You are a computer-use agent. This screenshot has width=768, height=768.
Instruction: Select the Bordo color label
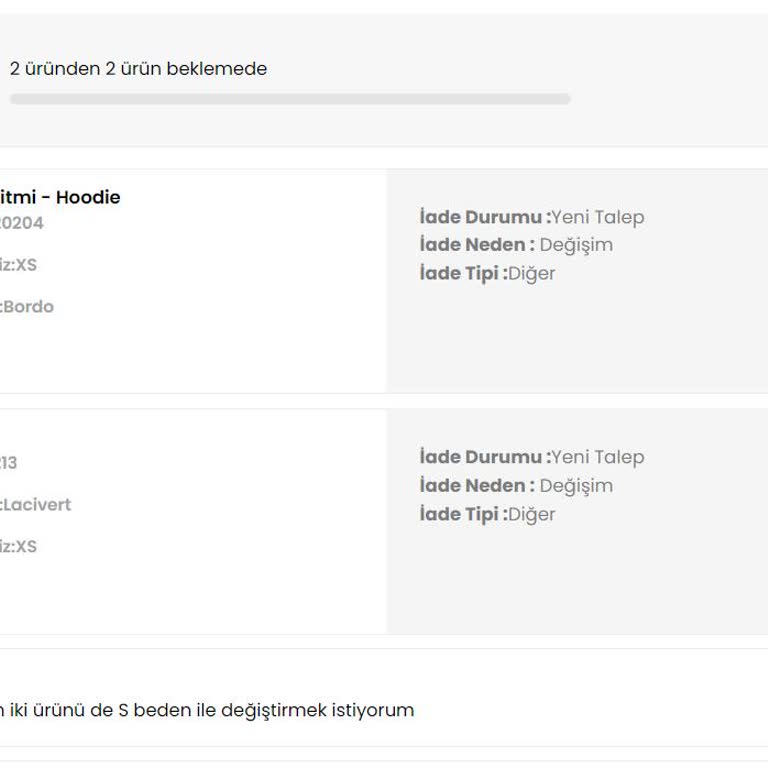point(27,307)
